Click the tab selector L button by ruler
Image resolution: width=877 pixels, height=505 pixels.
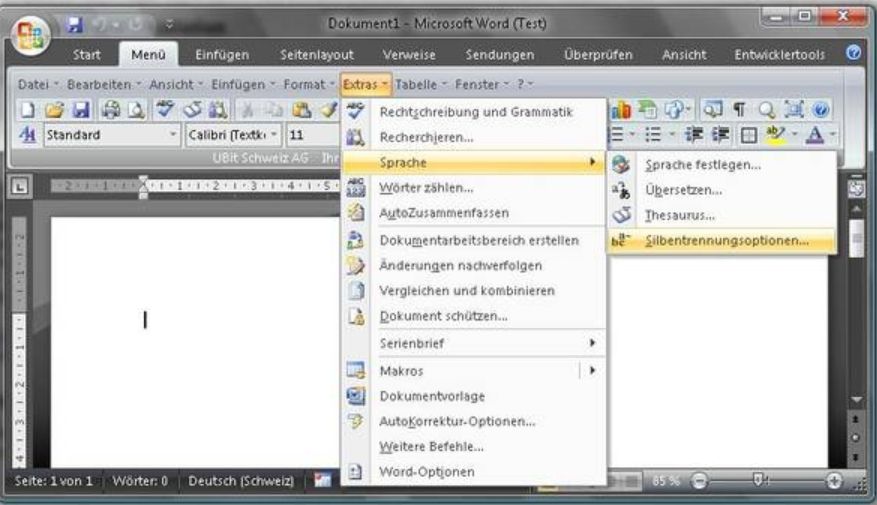(20, 186)
